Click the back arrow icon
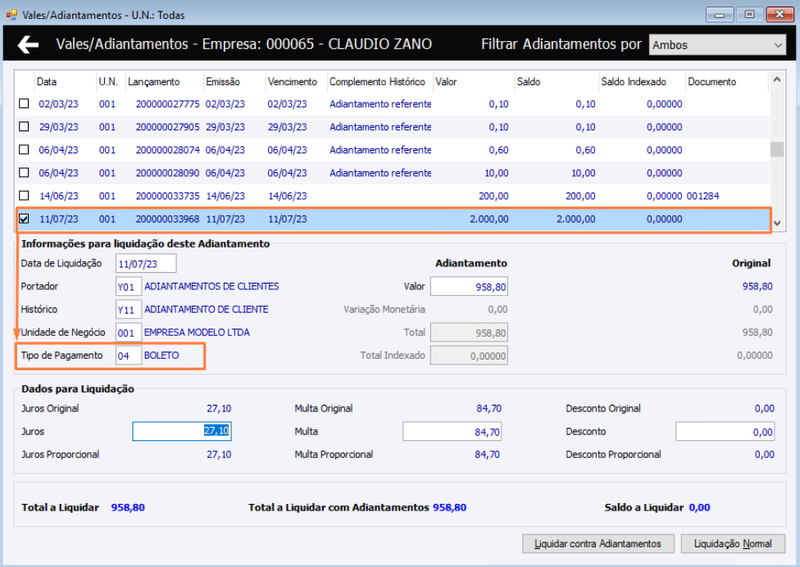Screen dimensions: 800x567 click(x=28, y=44)
